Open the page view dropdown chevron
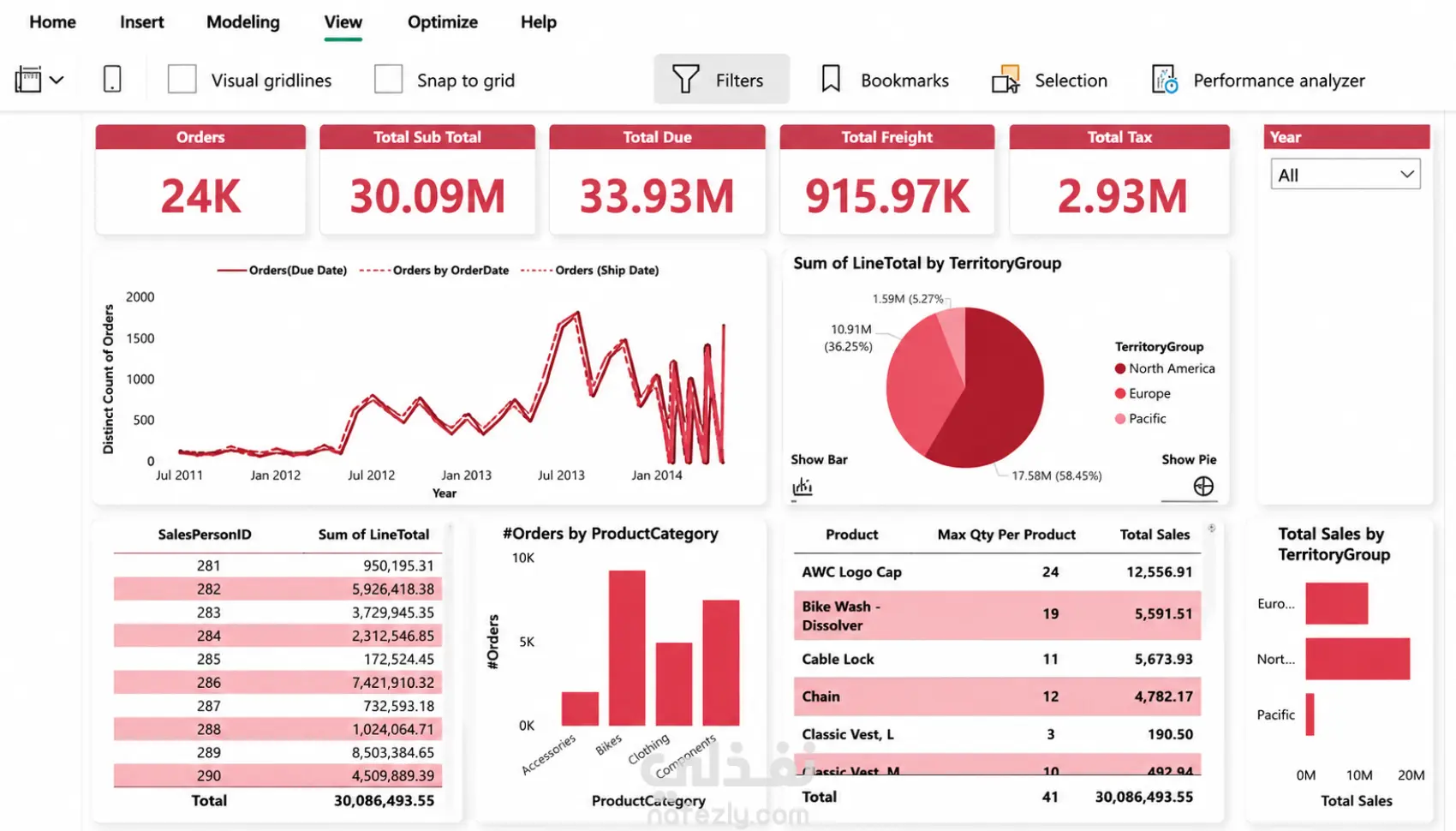The image size is (1456, 831). click(x=57, y=81)
